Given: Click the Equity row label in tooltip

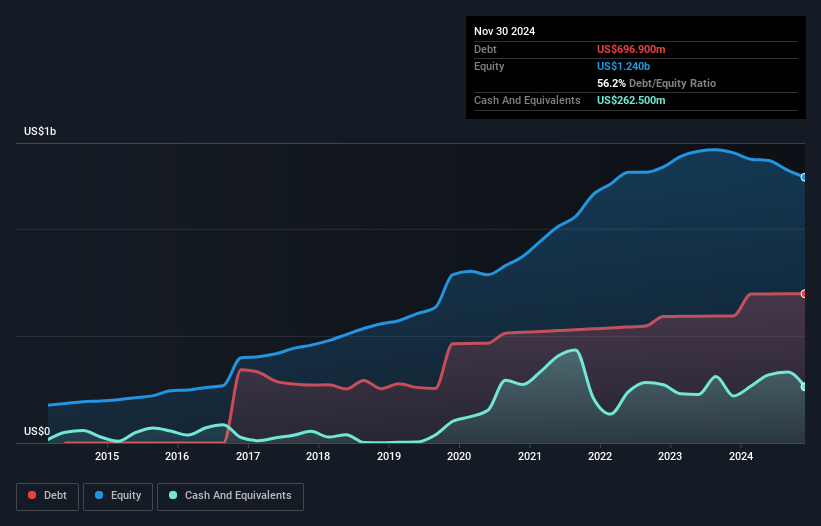Looking at the screenshot, I should 489,66.
